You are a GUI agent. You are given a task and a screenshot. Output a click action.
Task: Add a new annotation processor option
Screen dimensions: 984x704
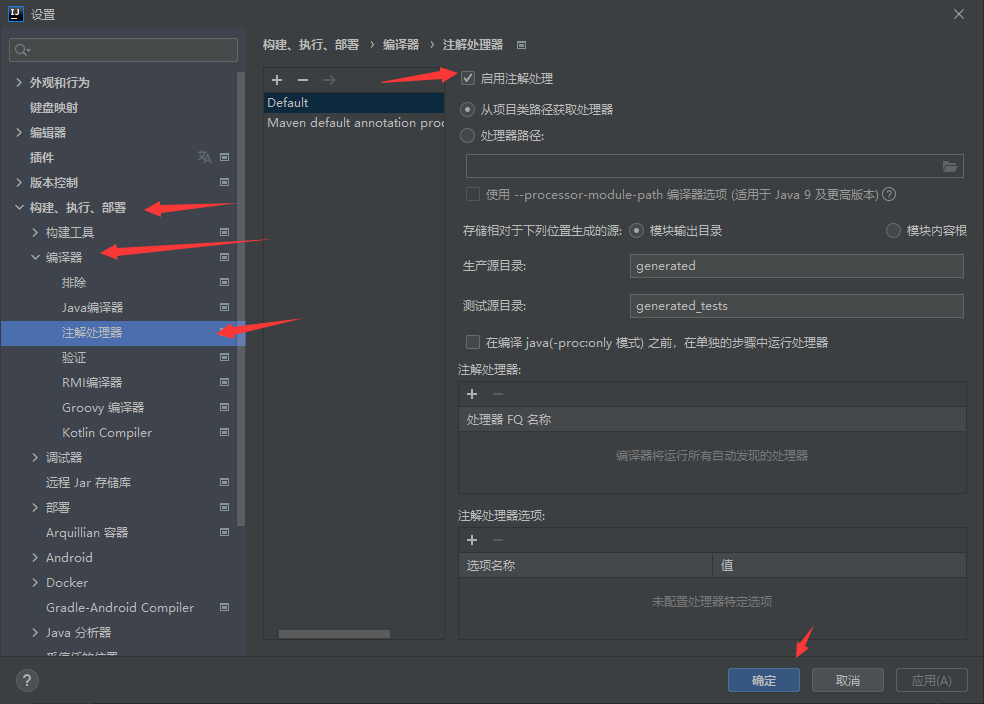pyautogui.click(x=472, y=540)
